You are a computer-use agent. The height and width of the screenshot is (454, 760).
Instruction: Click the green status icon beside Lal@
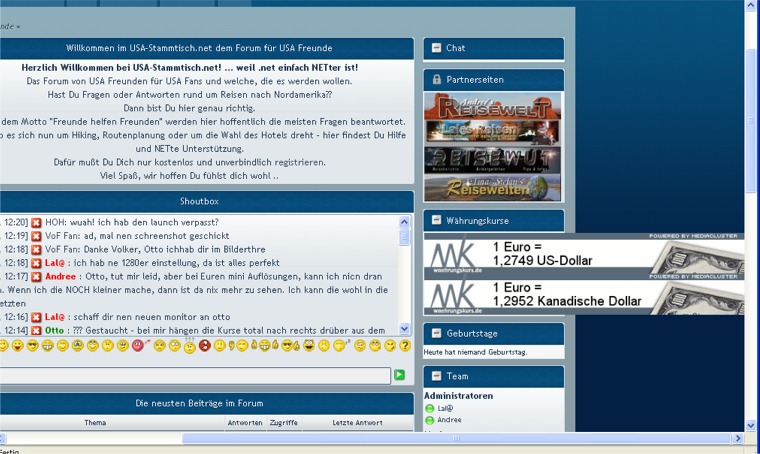[x=430, y=408]
